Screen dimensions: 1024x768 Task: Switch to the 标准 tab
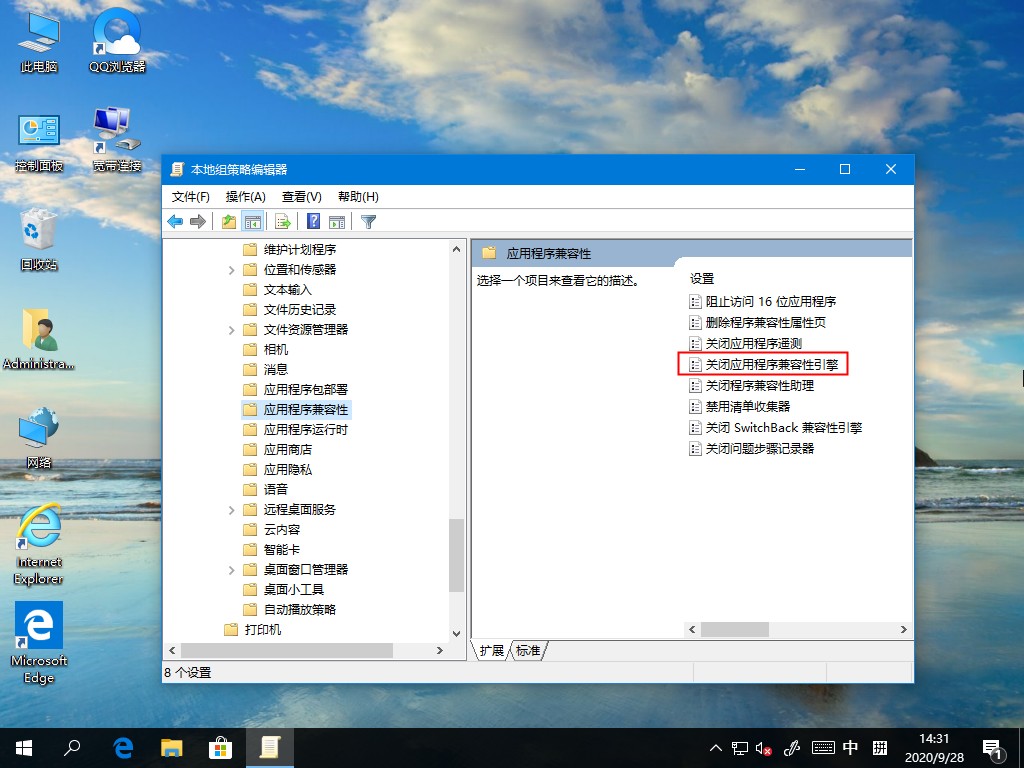click(x=529, y=650)
